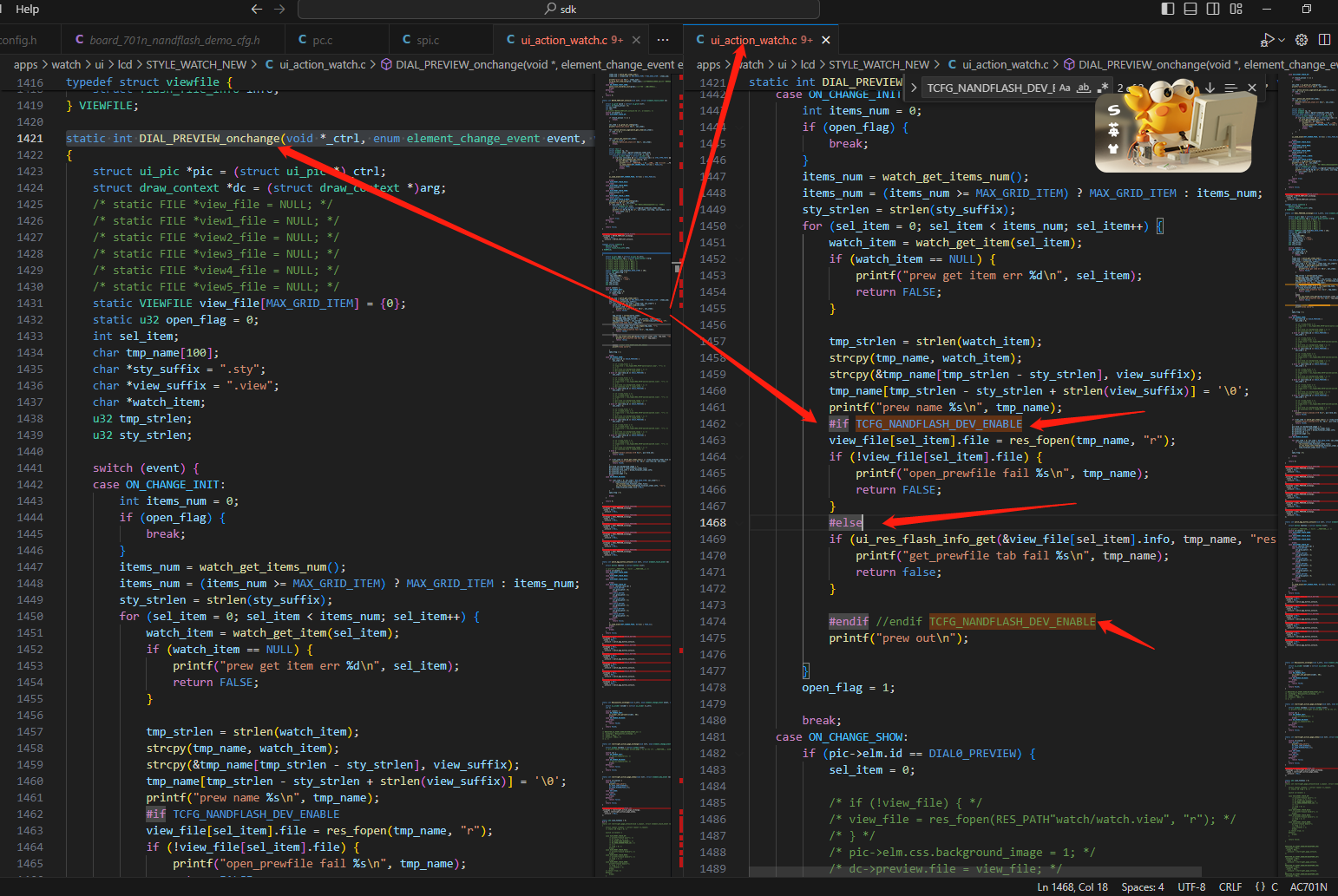Image resolution: width=1338 pixels, height=896 pixels.
Task: Change indentation via Spaces: 4
Action: click(1143, 886)
